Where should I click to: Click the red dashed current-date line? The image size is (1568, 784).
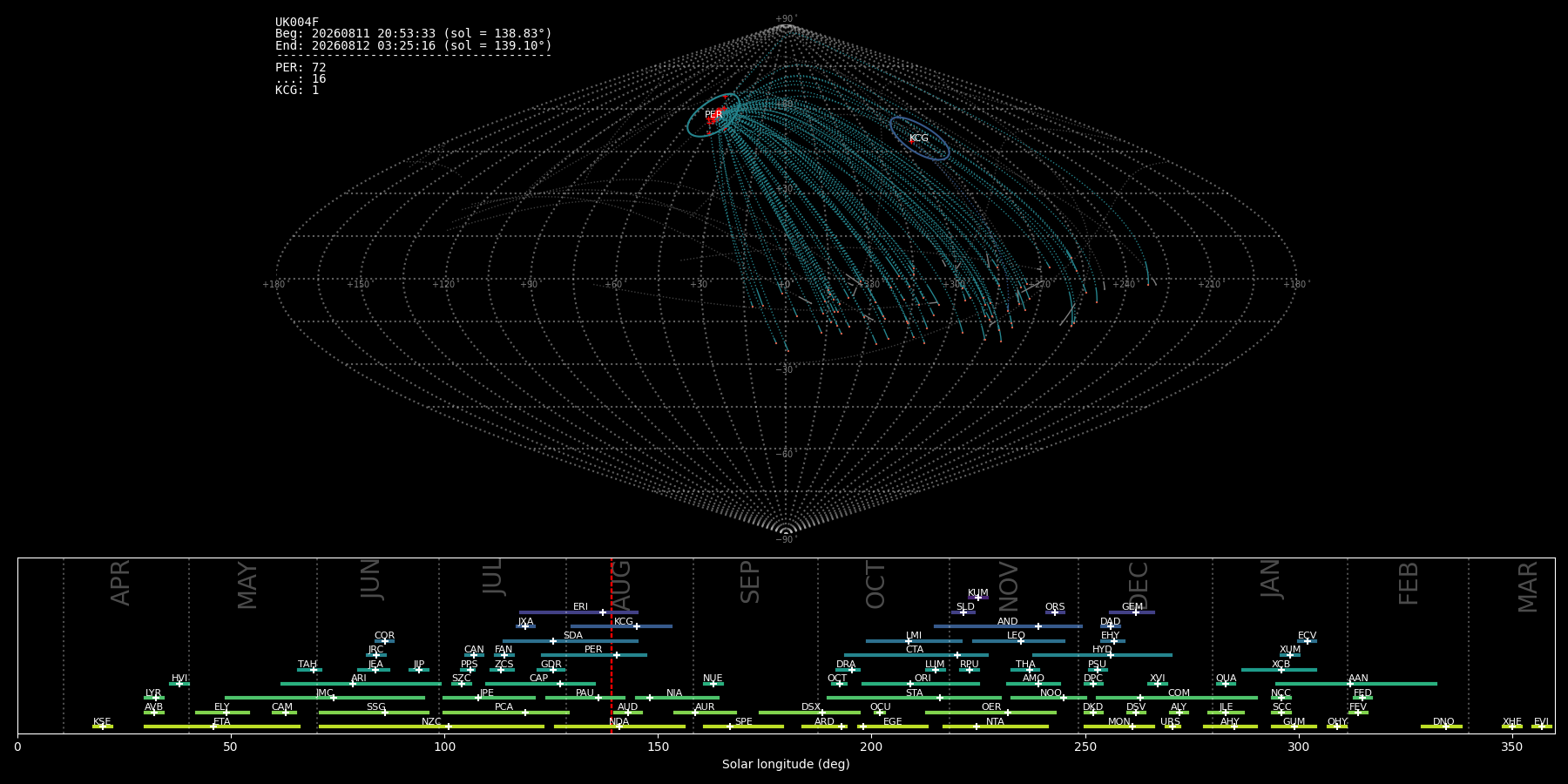612,645
